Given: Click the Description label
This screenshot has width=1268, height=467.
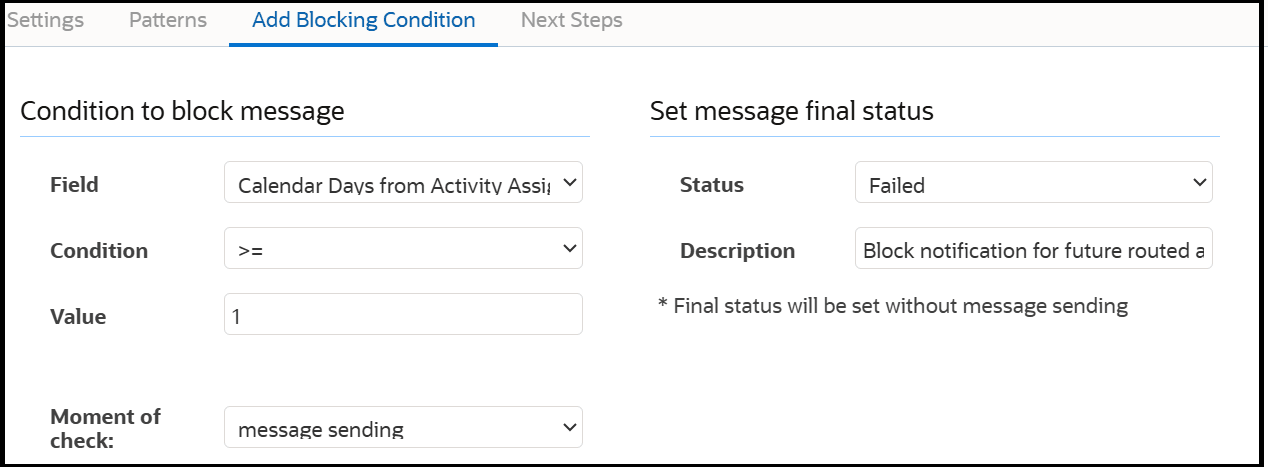Looking at the screenshot, I should click(737, 251).
